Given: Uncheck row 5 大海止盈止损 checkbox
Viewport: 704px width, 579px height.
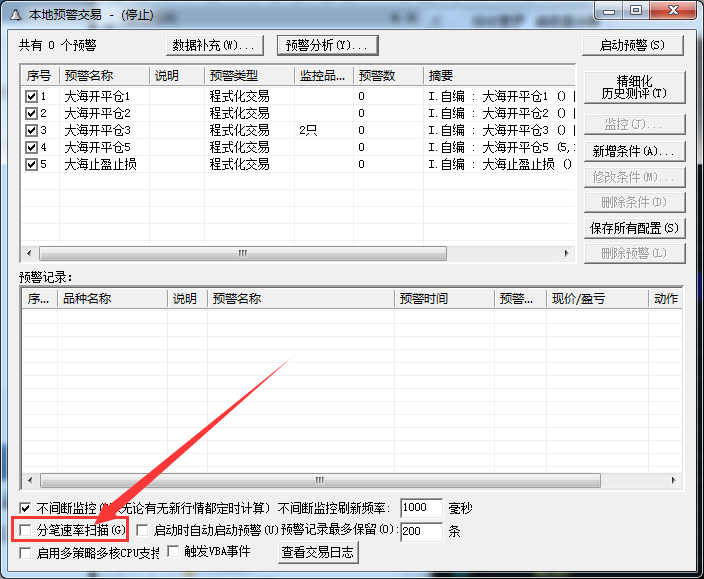Looking at the screenshot, I should click(x=31, y=164).
